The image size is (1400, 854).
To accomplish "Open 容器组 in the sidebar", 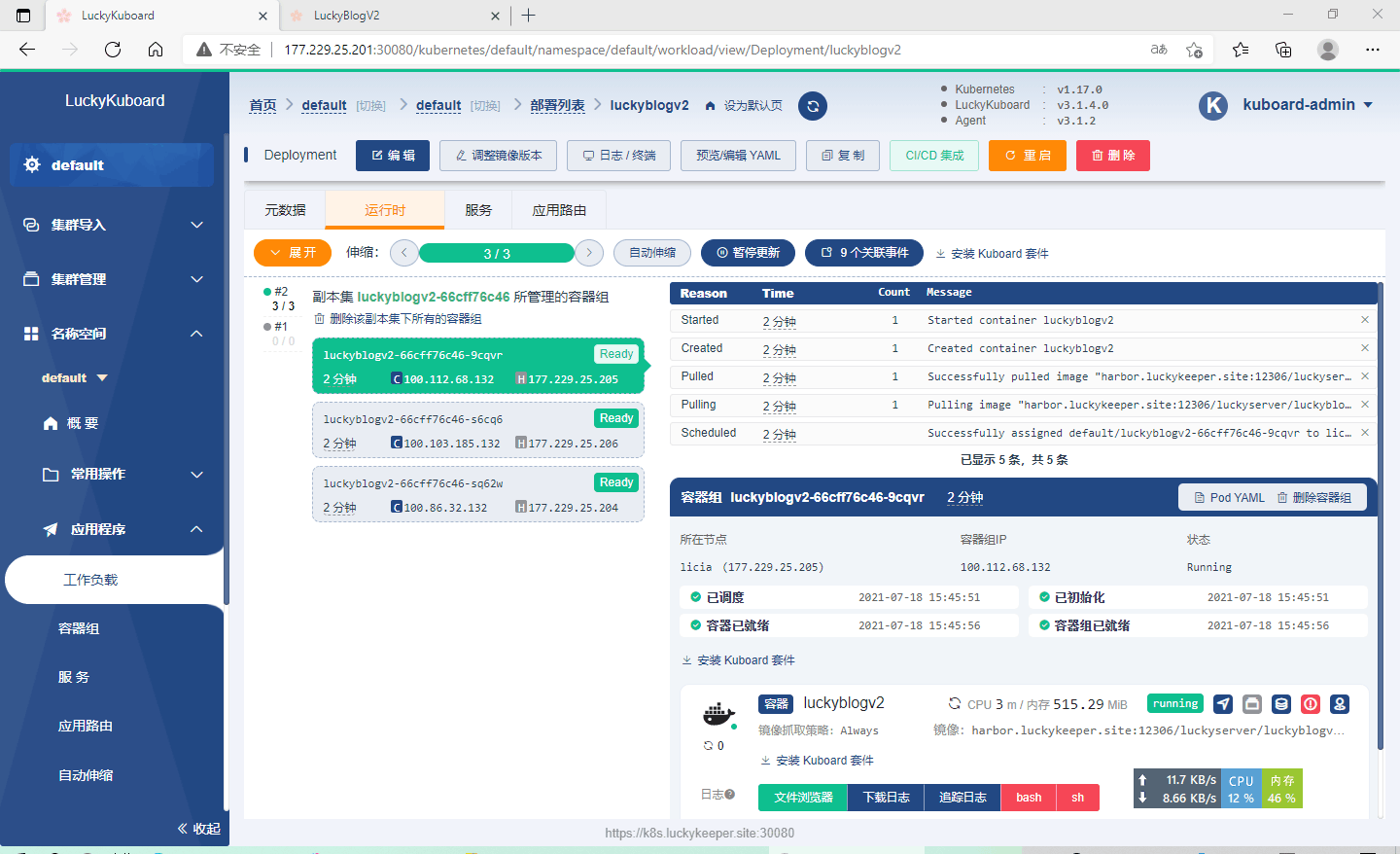I will [79, 628].
